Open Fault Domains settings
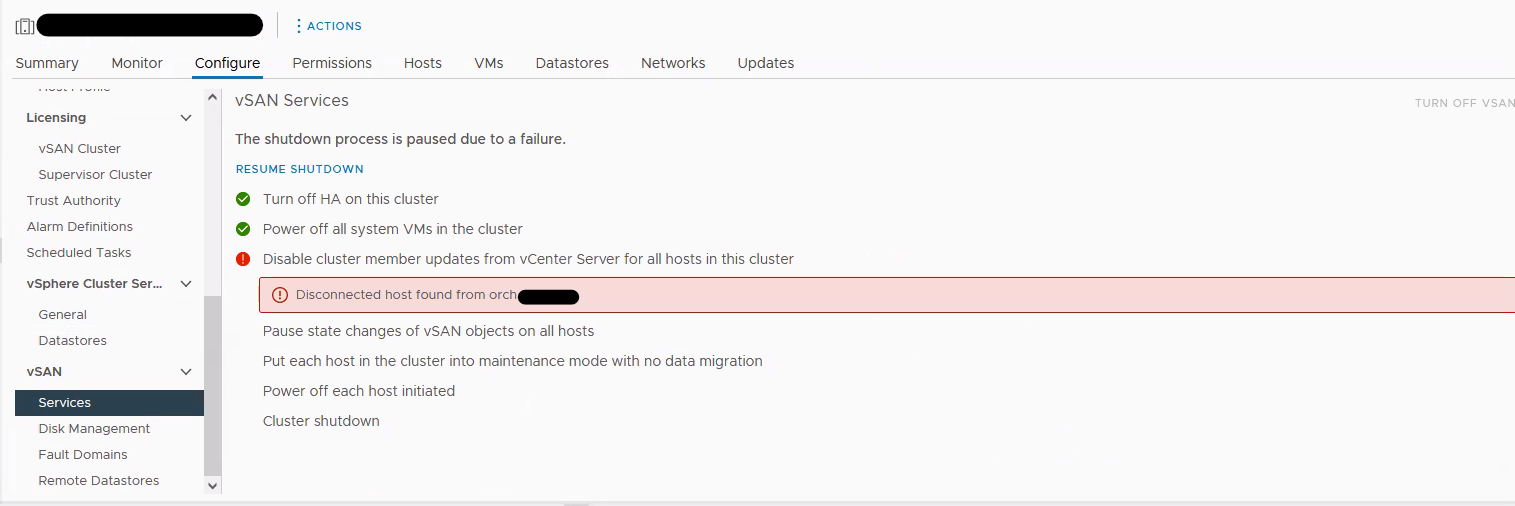This screenshot has width=1515, height=506. tap(83, 455)
